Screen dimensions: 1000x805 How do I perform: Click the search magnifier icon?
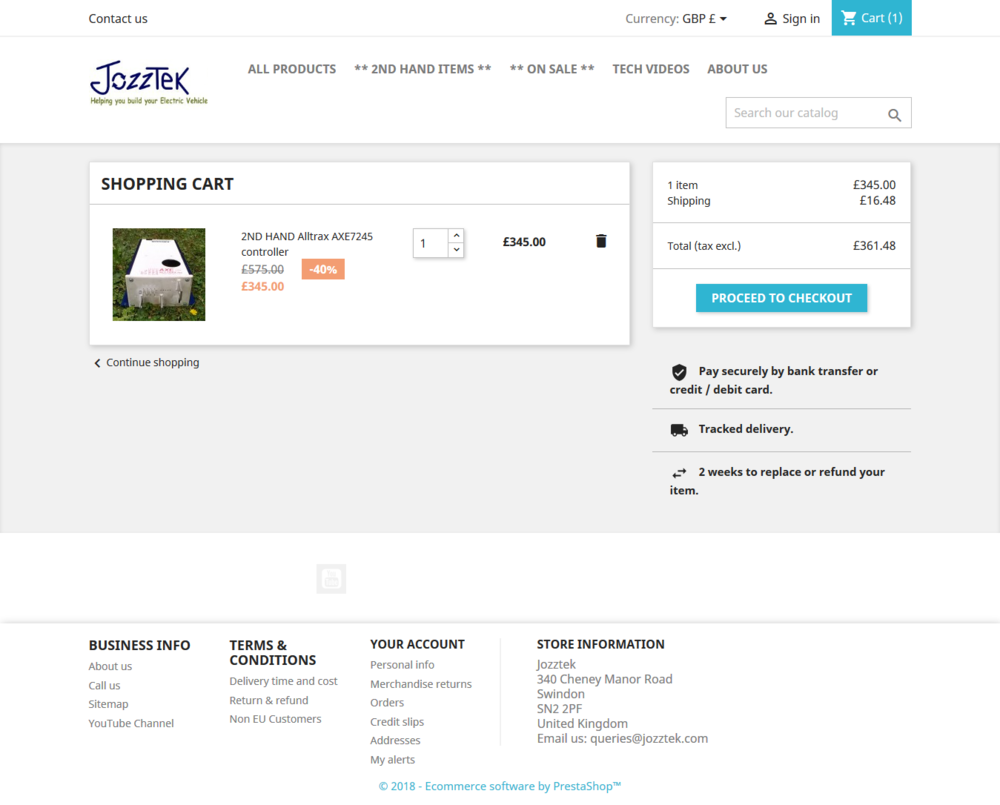click(x=894, y=113)
